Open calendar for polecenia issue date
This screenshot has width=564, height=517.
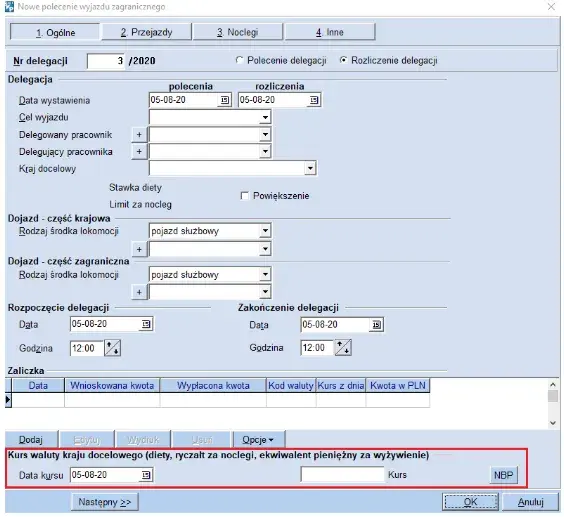tap(225, 100)
